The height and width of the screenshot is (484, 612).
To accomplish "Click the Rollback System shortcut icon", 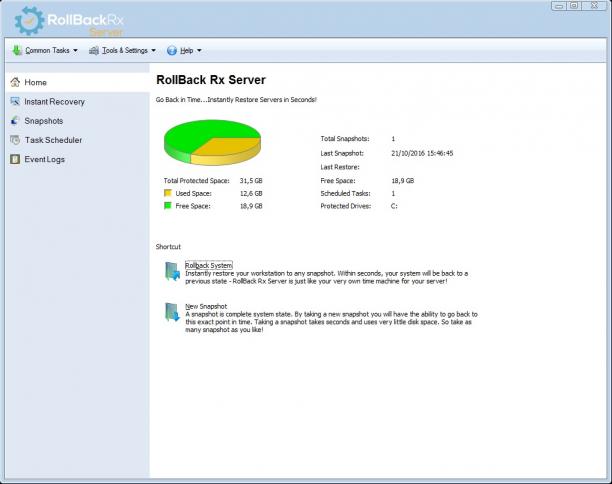I will click(172, 271).
